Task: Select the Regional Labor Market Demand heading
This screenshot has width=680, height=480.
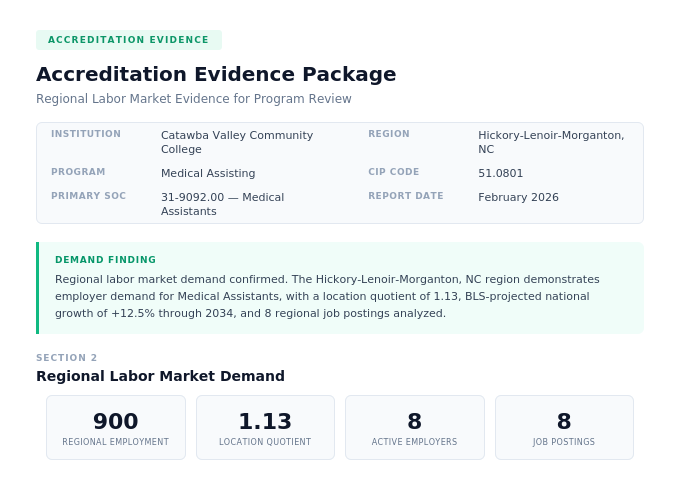Action: click(x=160, y=376)
